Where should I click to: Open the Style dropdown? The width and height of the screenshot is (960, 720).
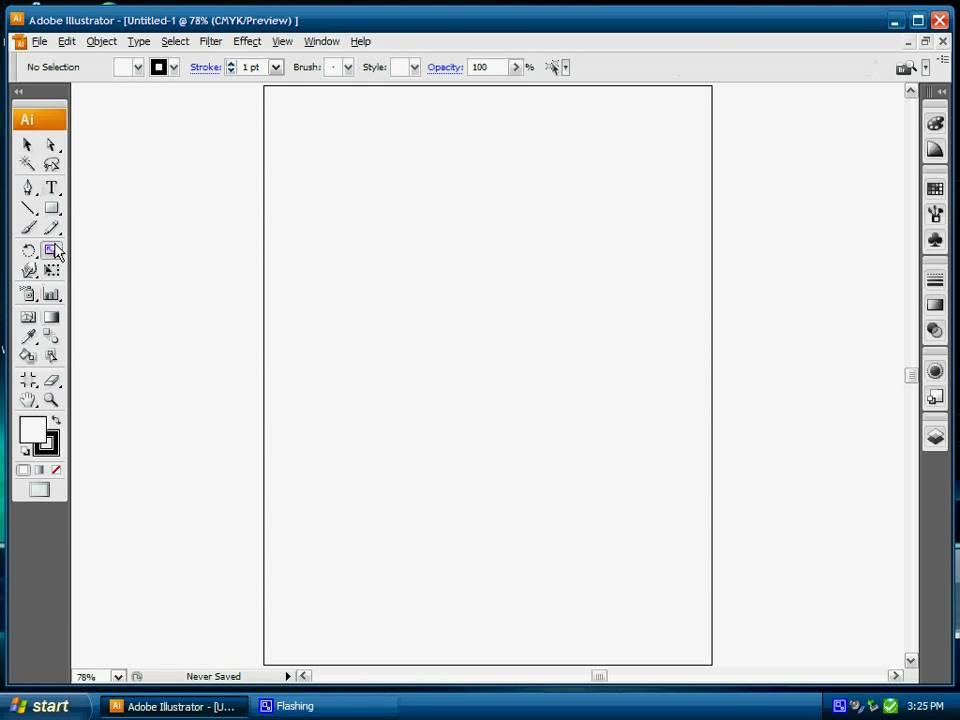pos(414,67)
